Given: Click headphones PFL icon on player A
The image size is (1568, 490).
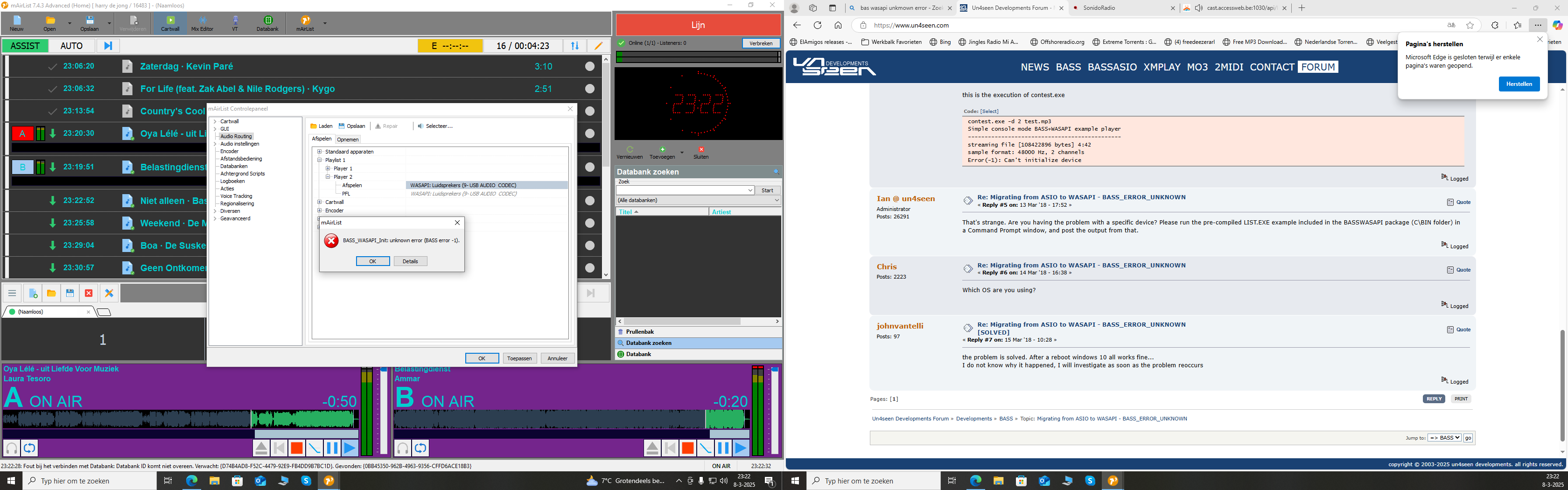Looking at the screenshot, I should [12, 448].
